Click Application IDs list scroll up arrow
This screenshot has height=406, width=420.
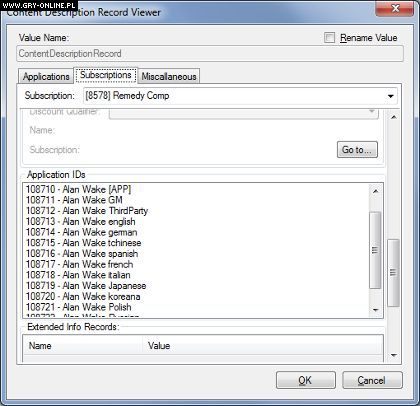376,191
